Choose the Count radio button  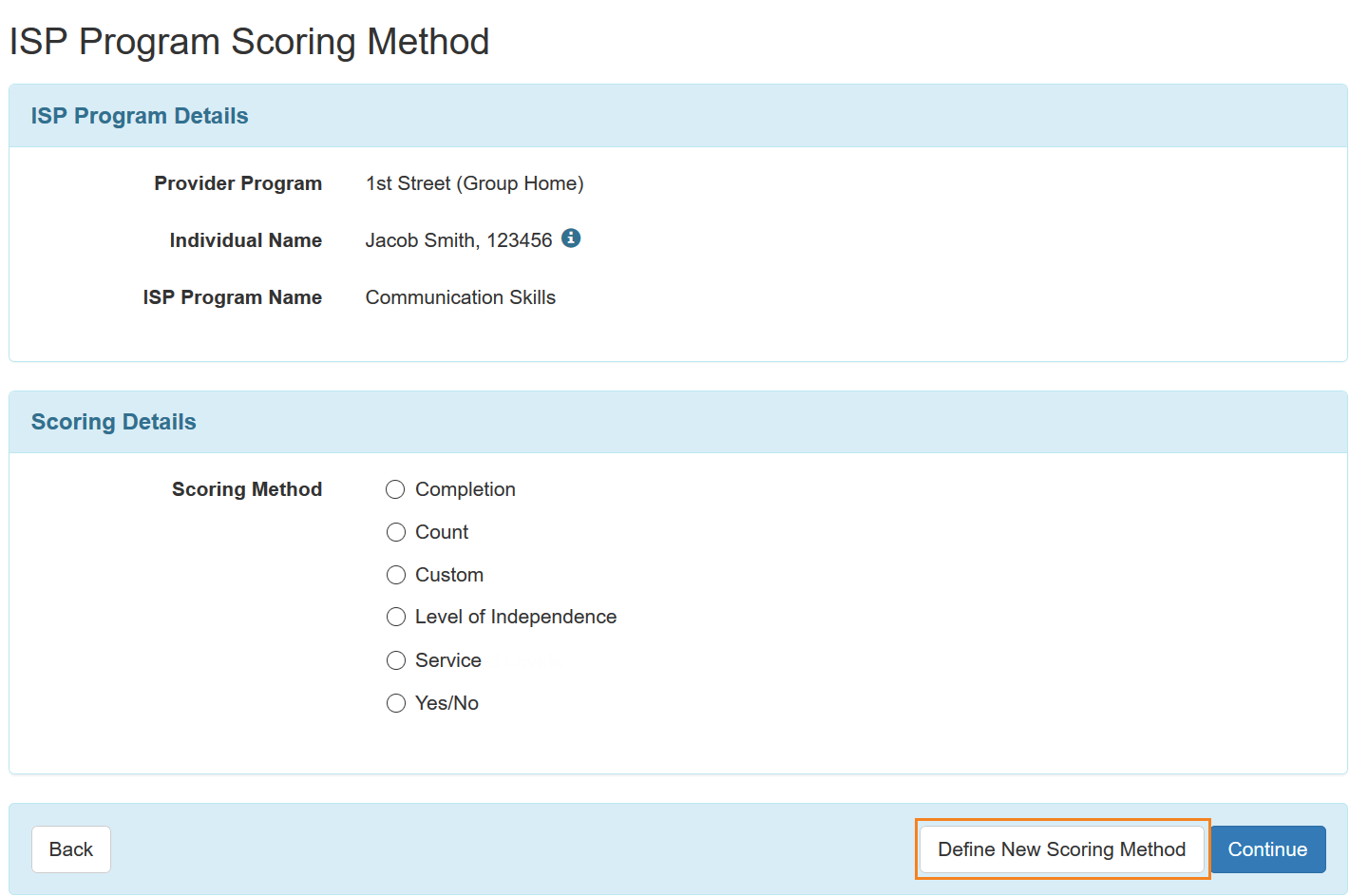pos(396,532)
